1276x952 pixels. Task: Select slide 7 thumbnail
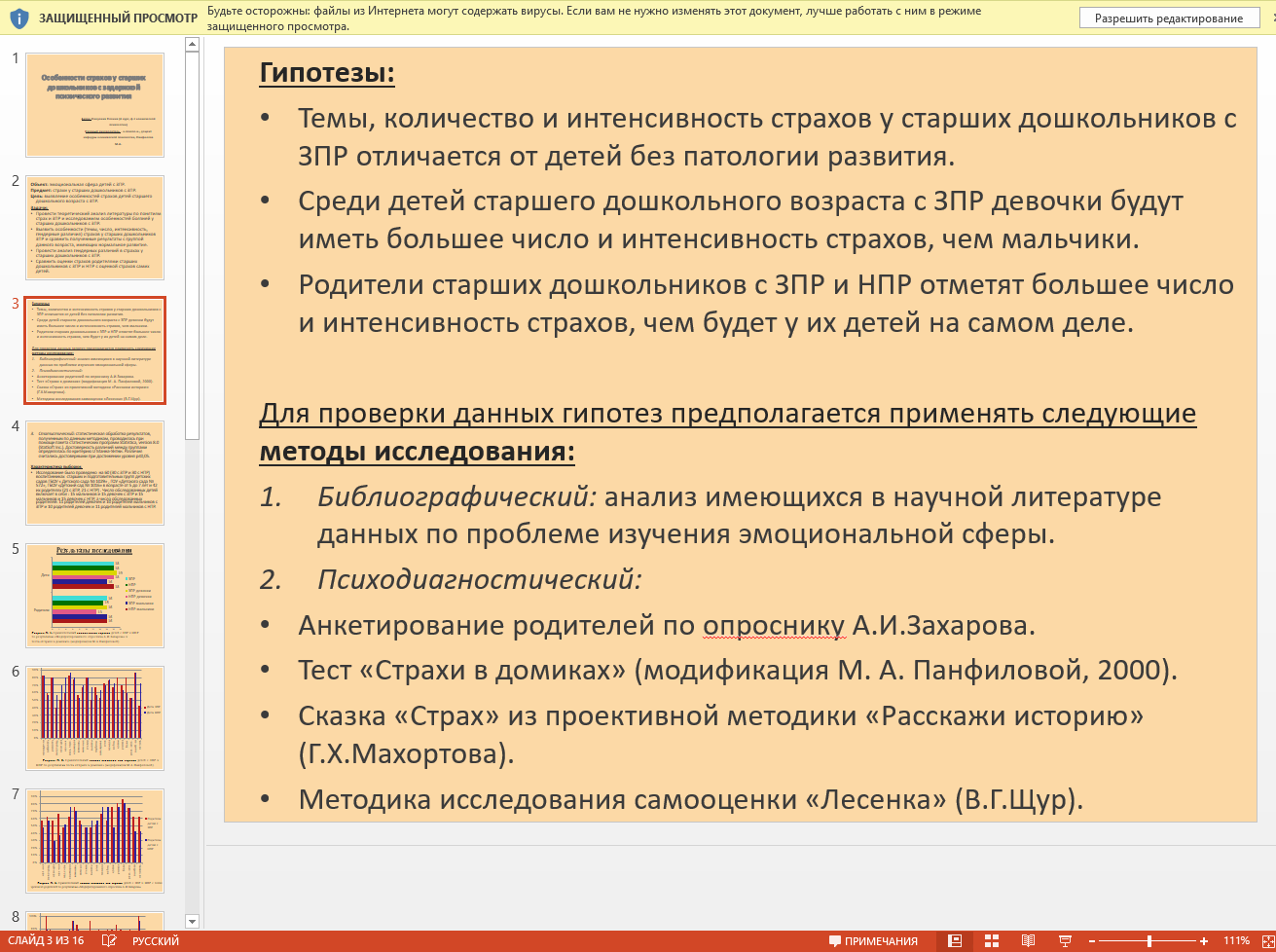coord(94,841)
